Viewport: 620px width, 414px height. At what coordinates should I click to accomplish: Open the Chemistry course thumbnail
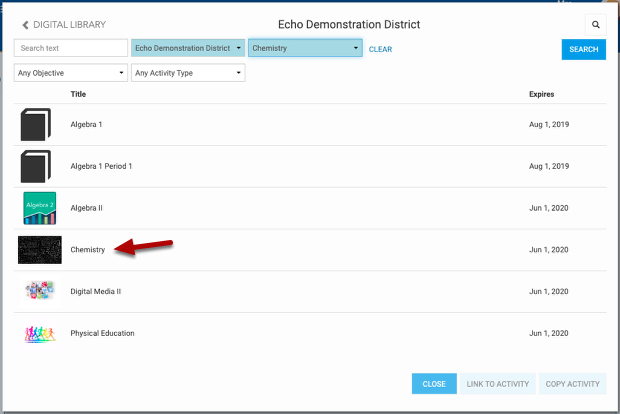tap(39, 249)
